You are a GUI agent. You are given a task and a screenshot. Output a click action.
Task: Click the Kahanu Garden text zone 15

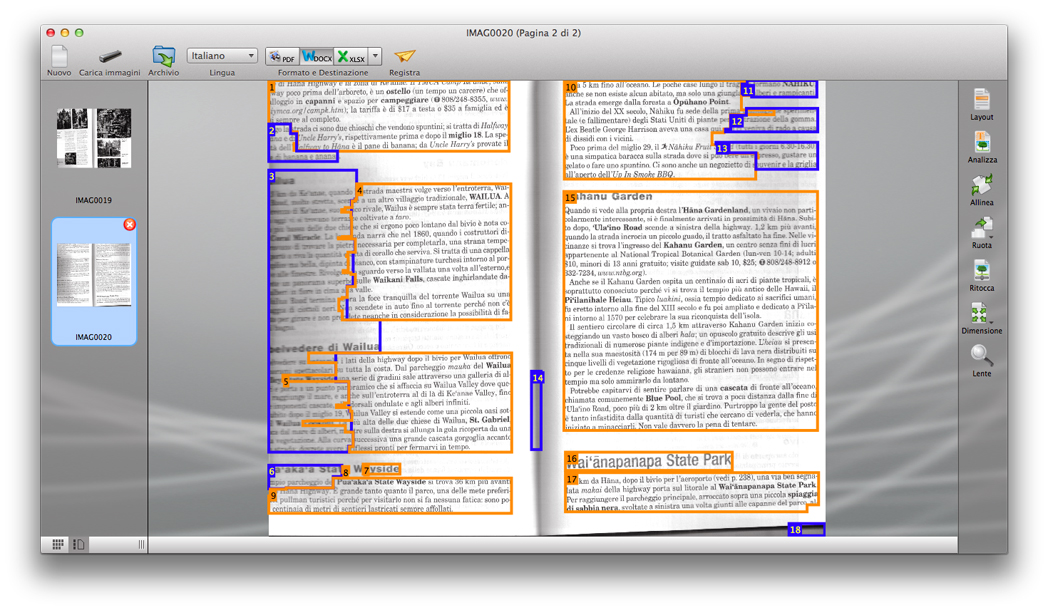click(x=690, y=310)
